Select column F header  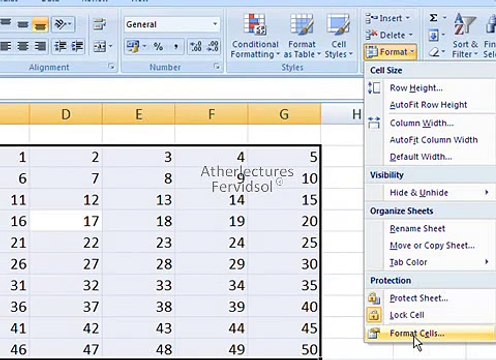(x=211, y=114)
